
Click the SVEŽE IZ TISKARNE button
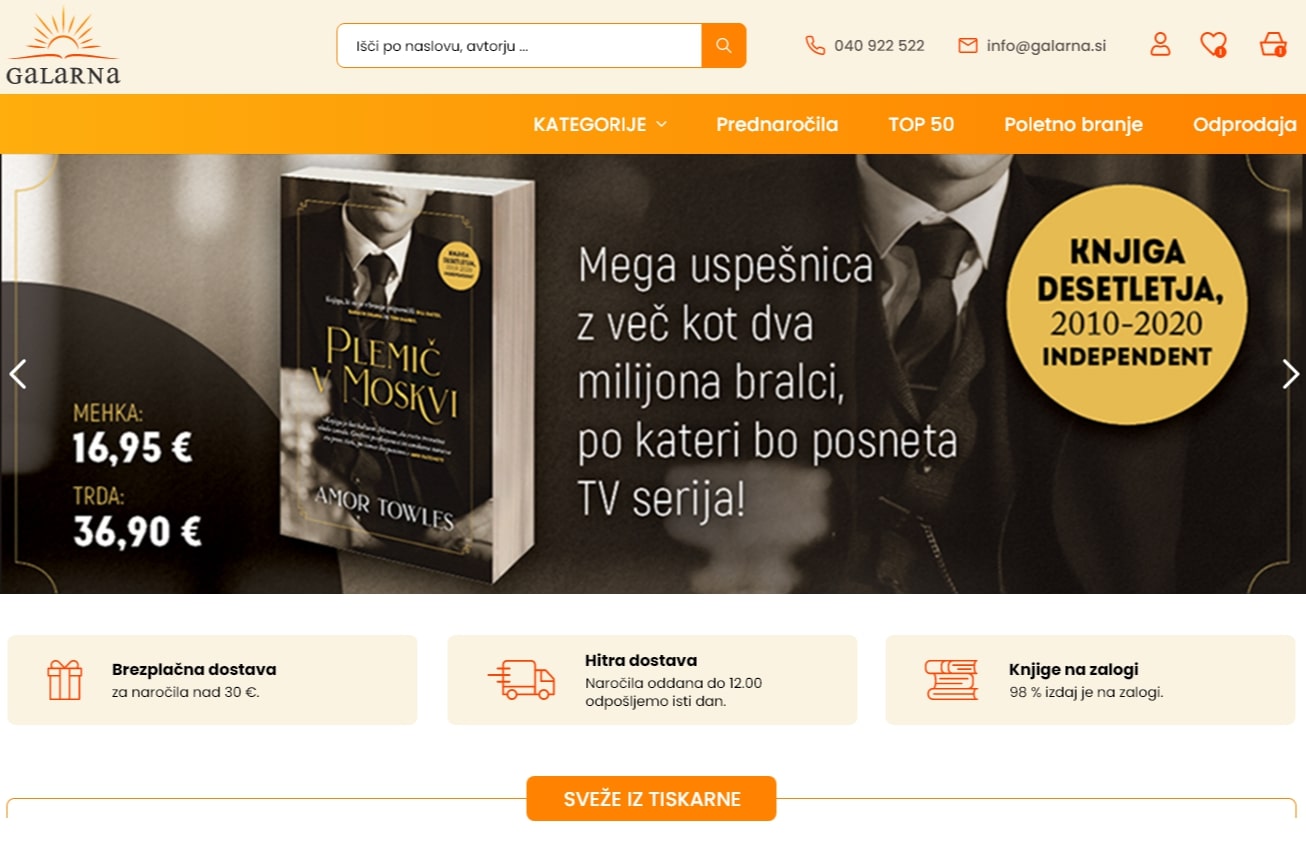pos(651,799)
